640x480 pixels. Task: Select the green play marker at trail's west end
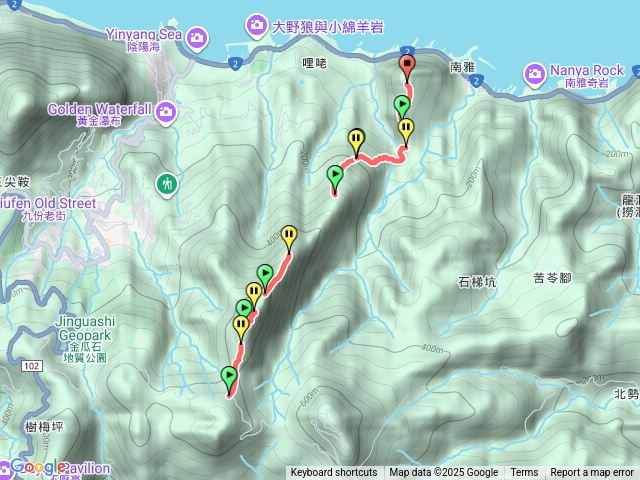(x=335, y=179)
